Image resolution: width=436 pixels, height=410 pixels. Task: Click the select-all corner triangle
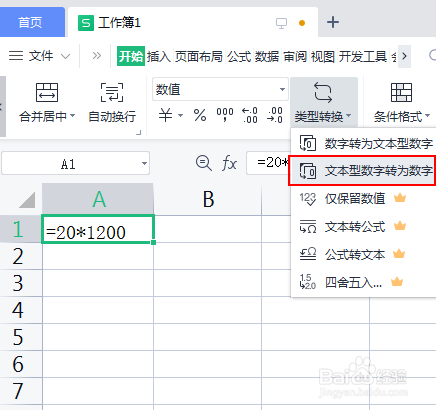[27, 200]
